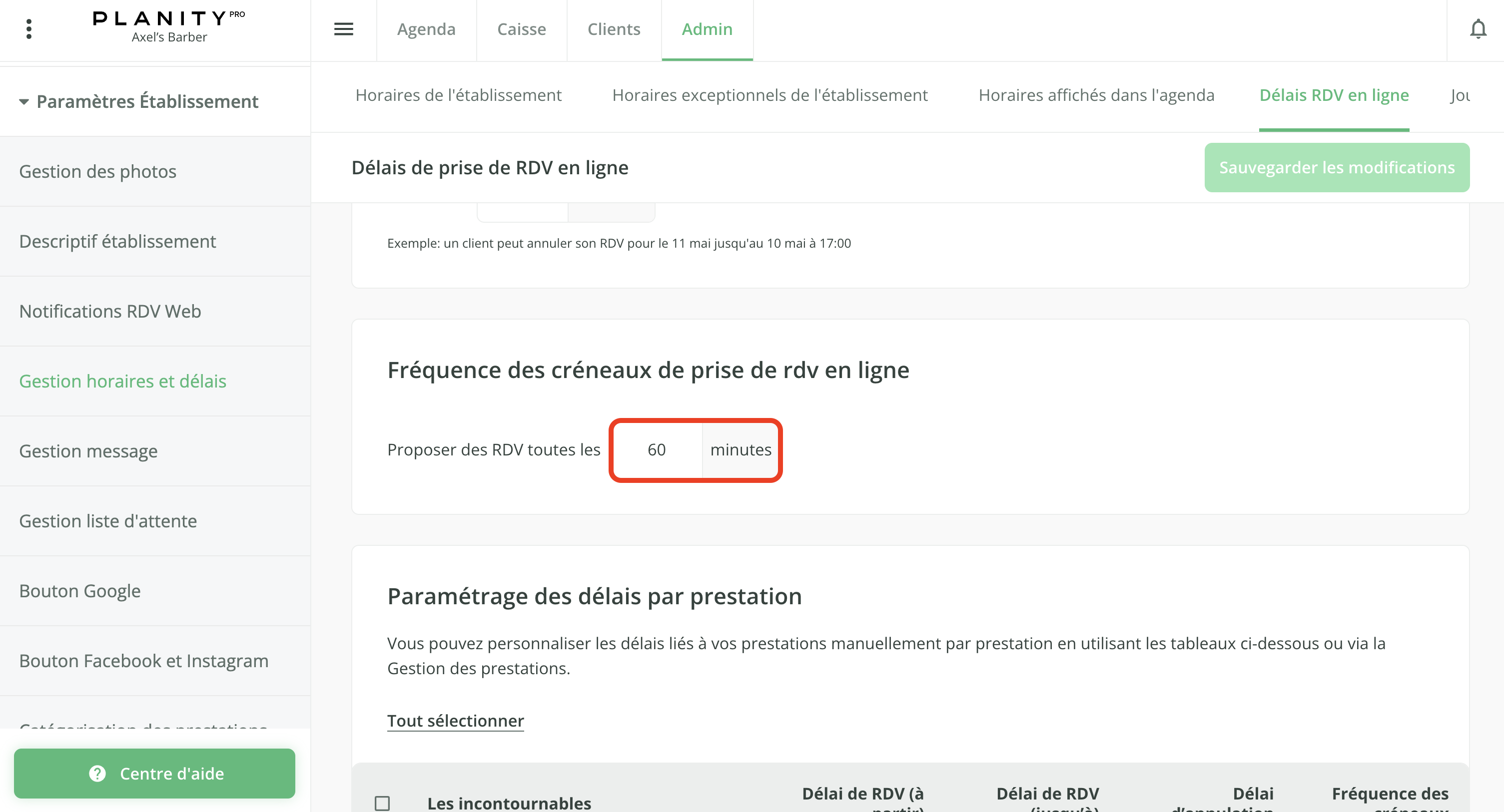This screenshot has height=812, width=1504.
Task: Click the Tout sélectionner link
Action: coord(455,721)
